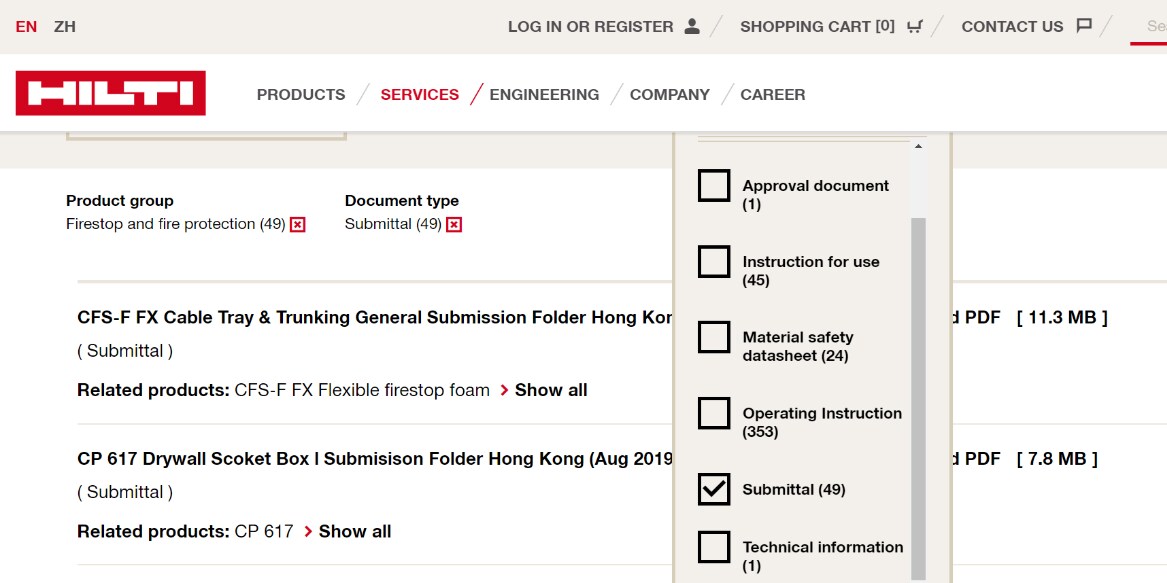Select the Technical information checkbox
Viewport: 1167px width, 583px height.
[714, 547]
